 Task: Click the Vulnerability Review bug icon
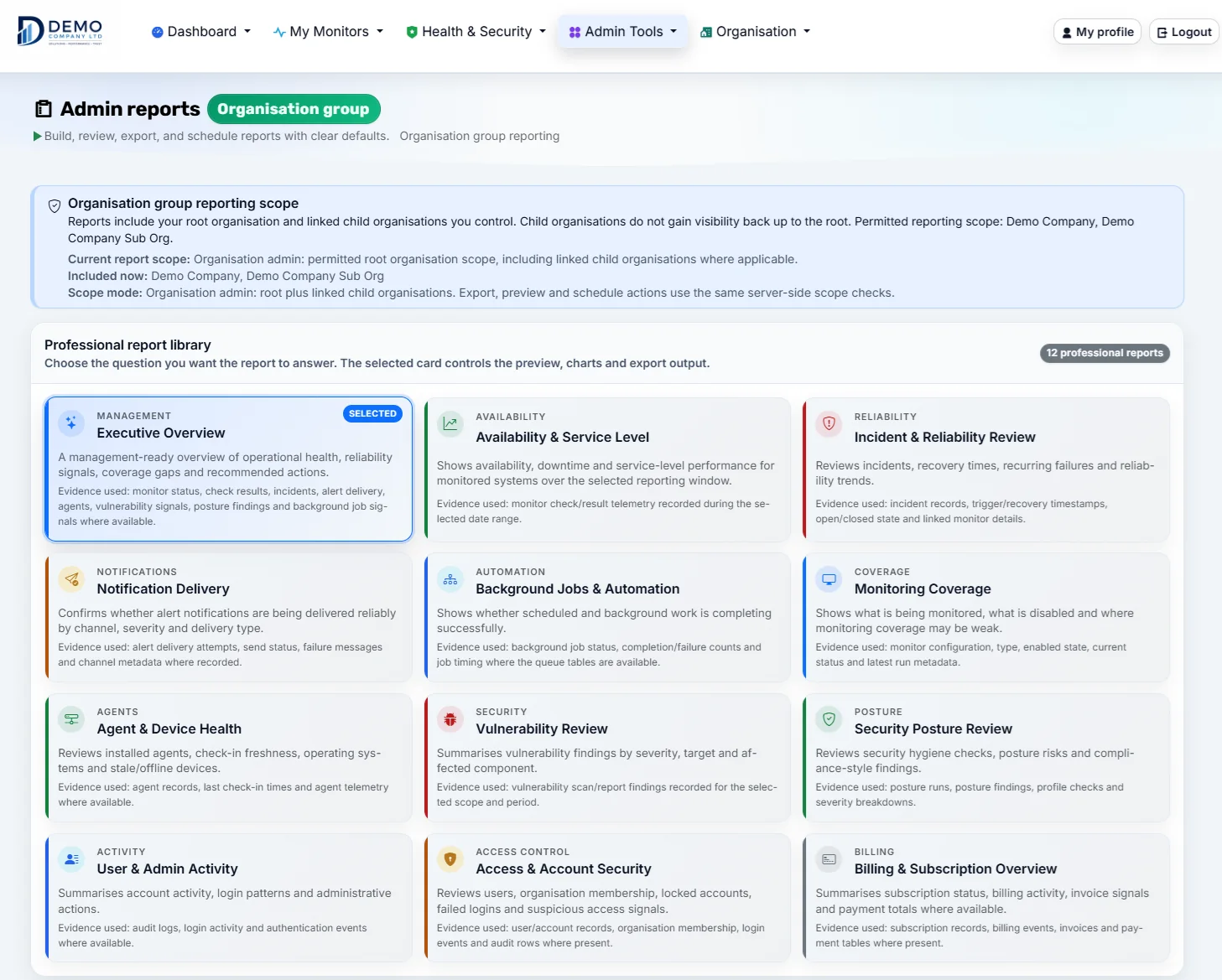click(450, 719)
